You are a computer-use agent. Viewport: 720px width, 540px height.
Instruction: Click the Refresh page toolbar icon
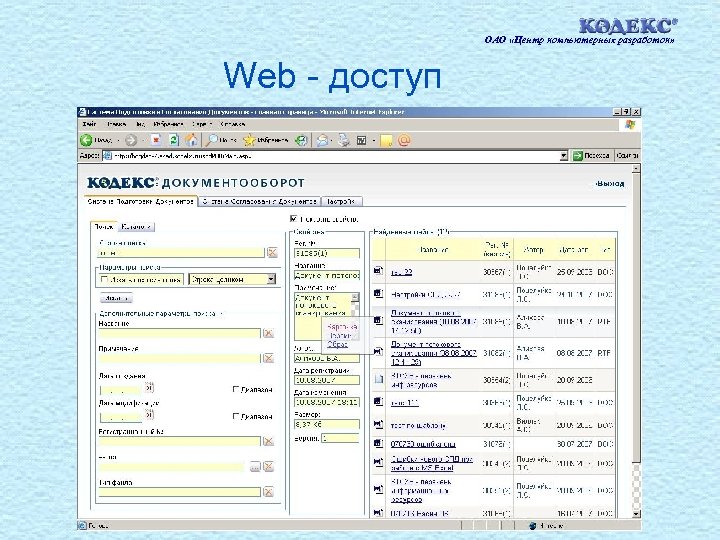pyautogui.click(x=174, y=140)
